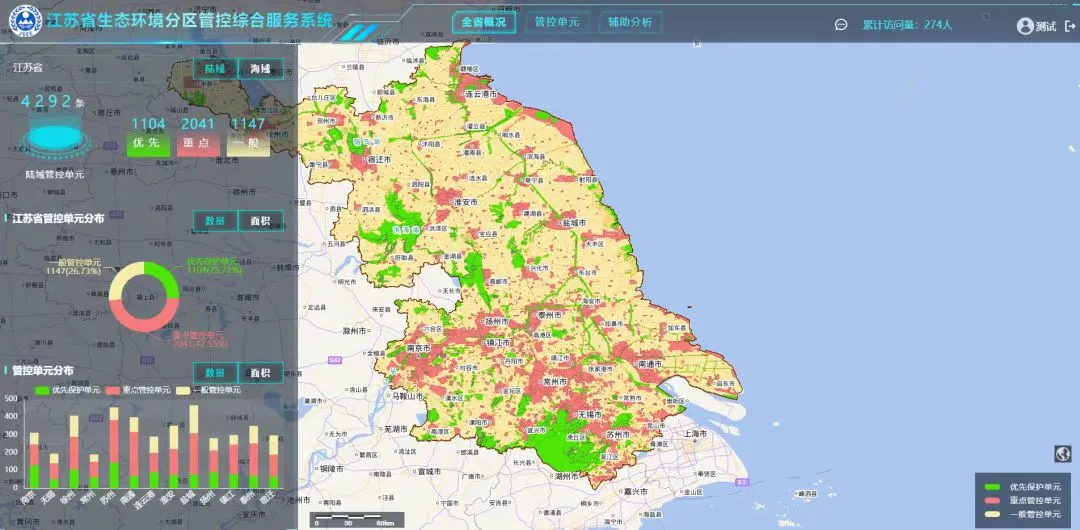Viewport: 1080px width, 530px height.
Task: Click the 测试 user avatar icon
Action: [1025, 27]
